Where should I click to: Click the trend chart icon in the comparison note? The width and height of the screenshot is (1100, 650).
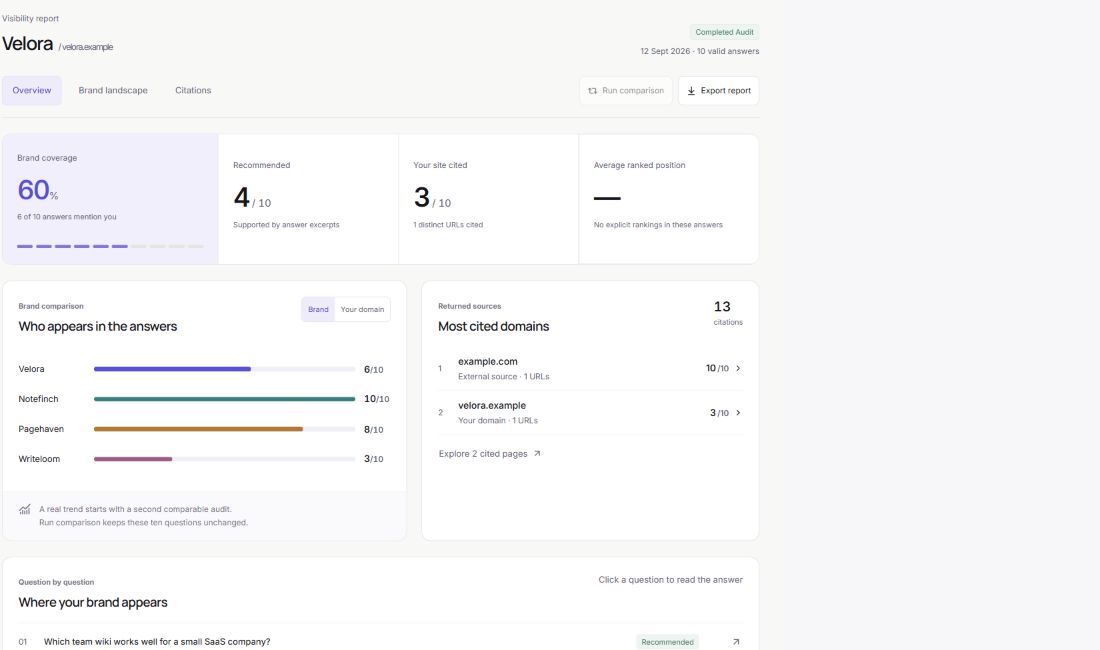pyautogui.click(x=25, y=509)
